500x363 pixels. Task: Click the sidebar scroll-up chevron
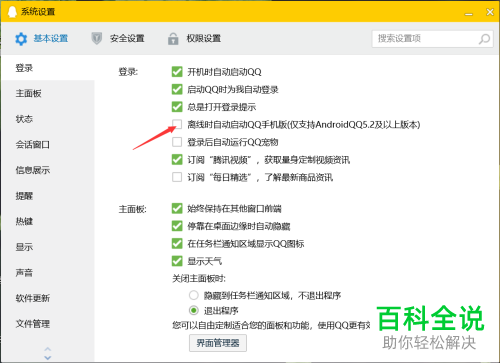(48, 349)
